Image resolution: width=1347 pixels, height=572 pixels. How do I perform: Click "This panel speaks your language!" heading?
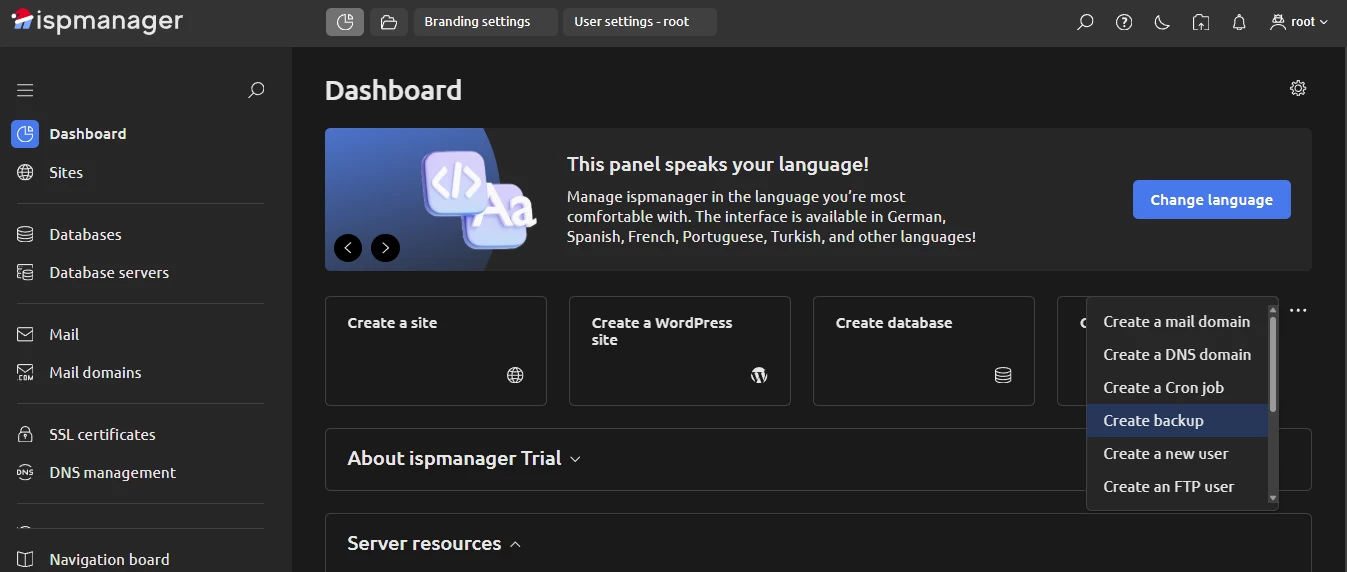(718, 165)
